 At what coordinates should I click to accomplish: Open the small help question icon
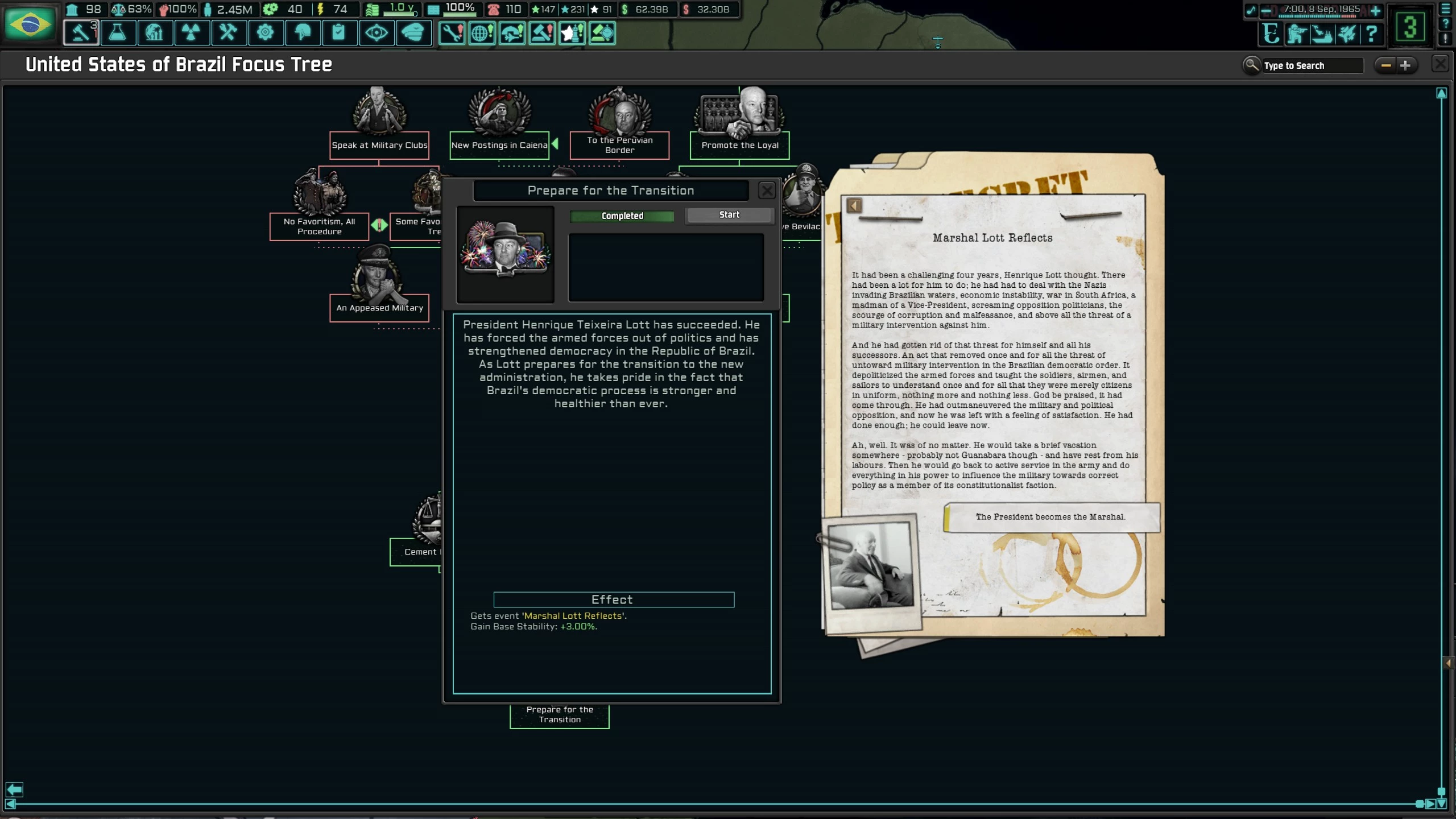(1445, 24)
